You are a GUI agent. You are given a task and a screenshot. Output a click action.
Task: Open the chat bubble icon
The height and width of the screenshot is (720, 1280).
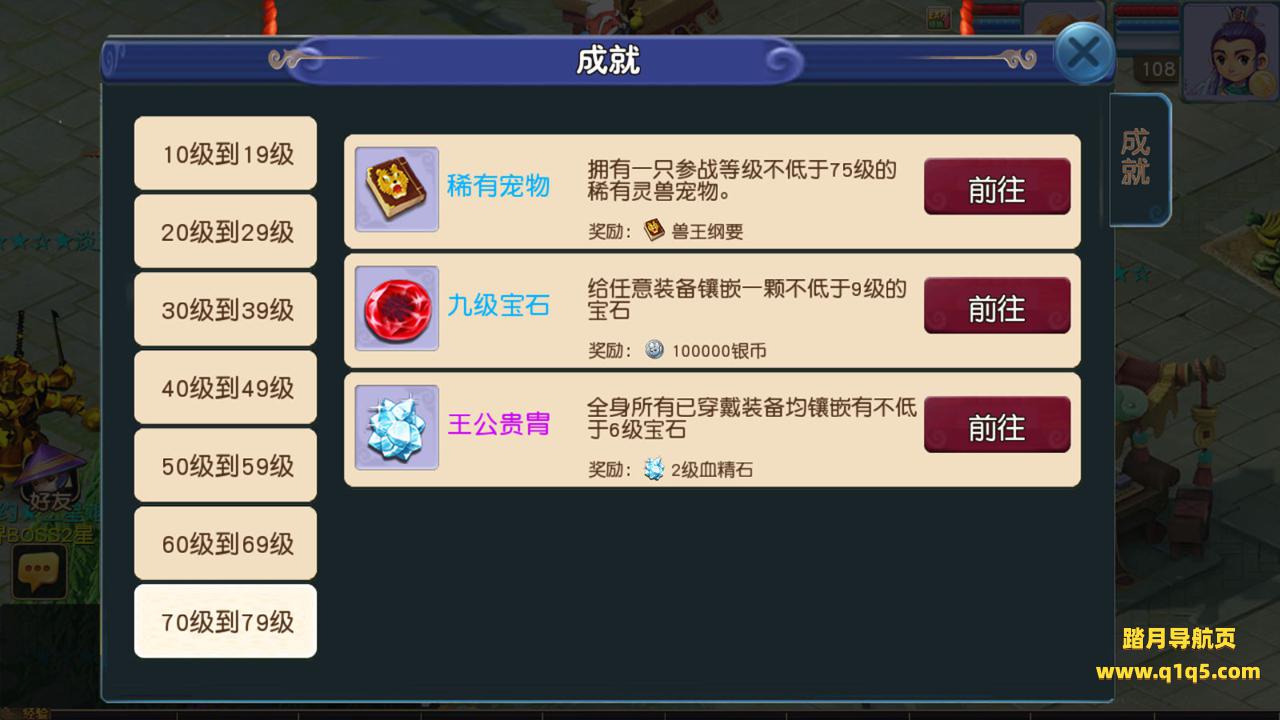pos(39,572)
